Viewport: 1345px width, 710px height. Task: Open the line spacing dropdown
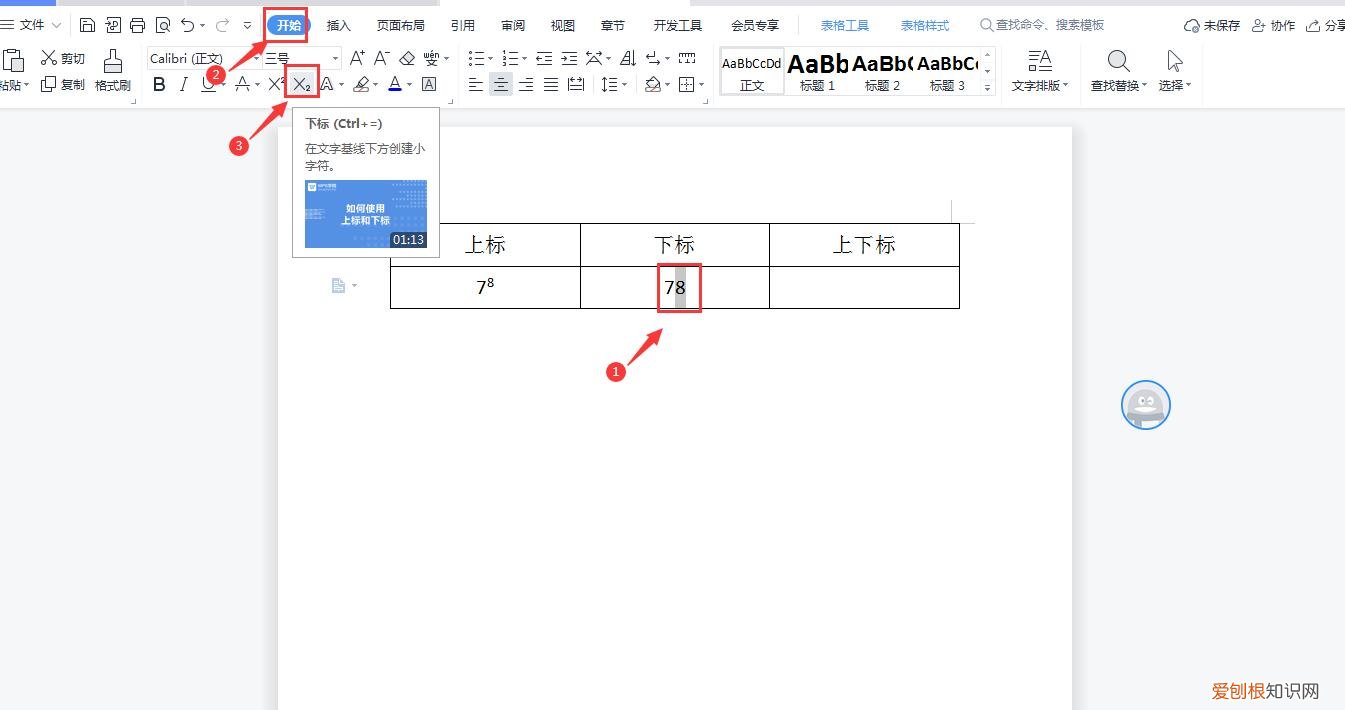612,84
